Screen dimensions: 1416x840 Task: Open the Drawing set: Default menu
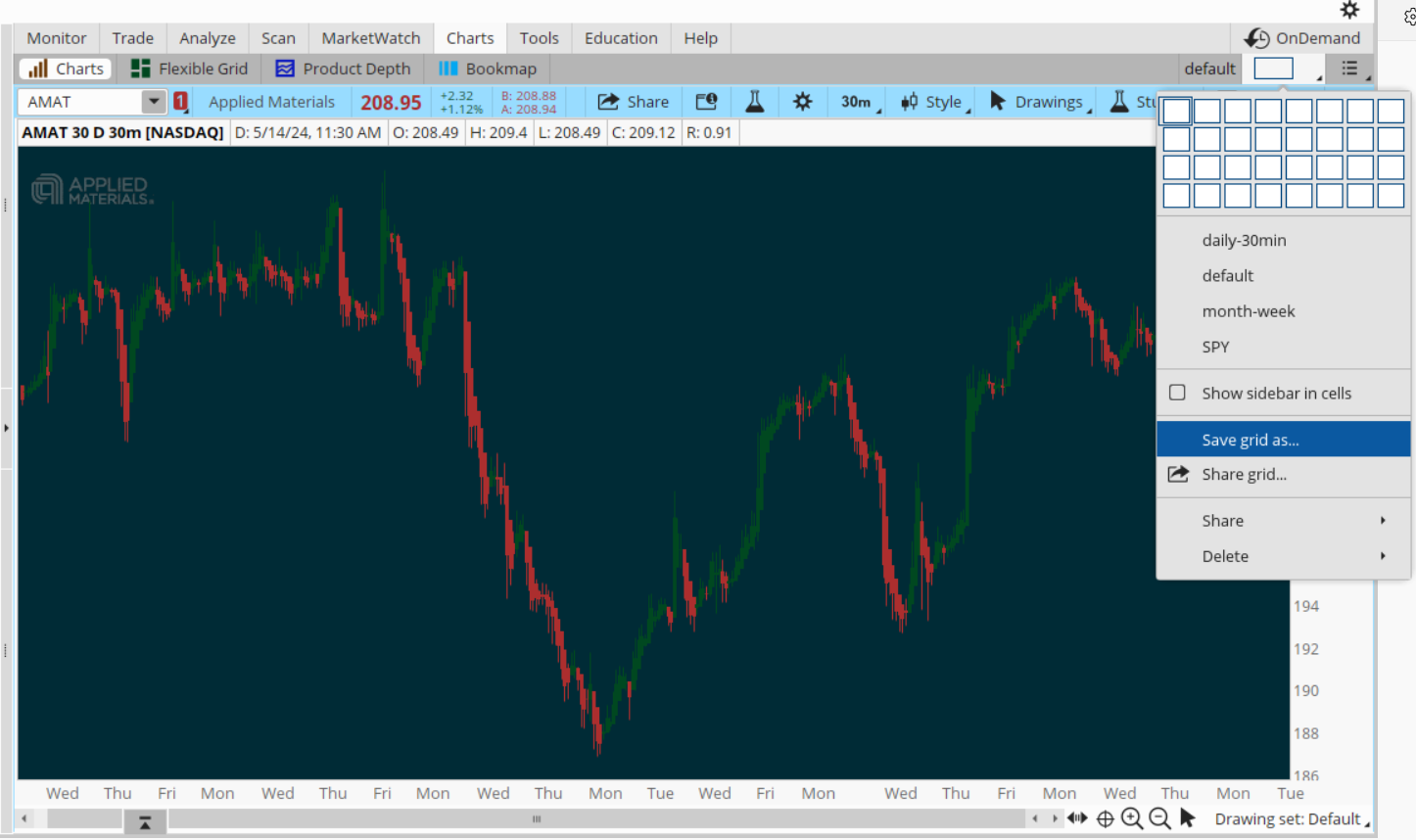tap(1291, 819)
